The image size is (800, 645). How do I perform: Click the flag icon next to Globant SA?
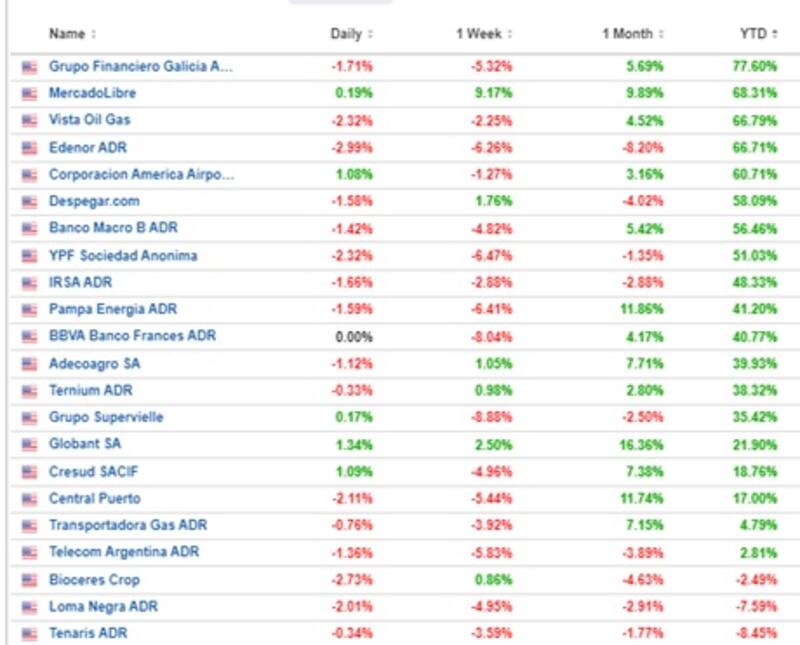[x=28, y=444]
